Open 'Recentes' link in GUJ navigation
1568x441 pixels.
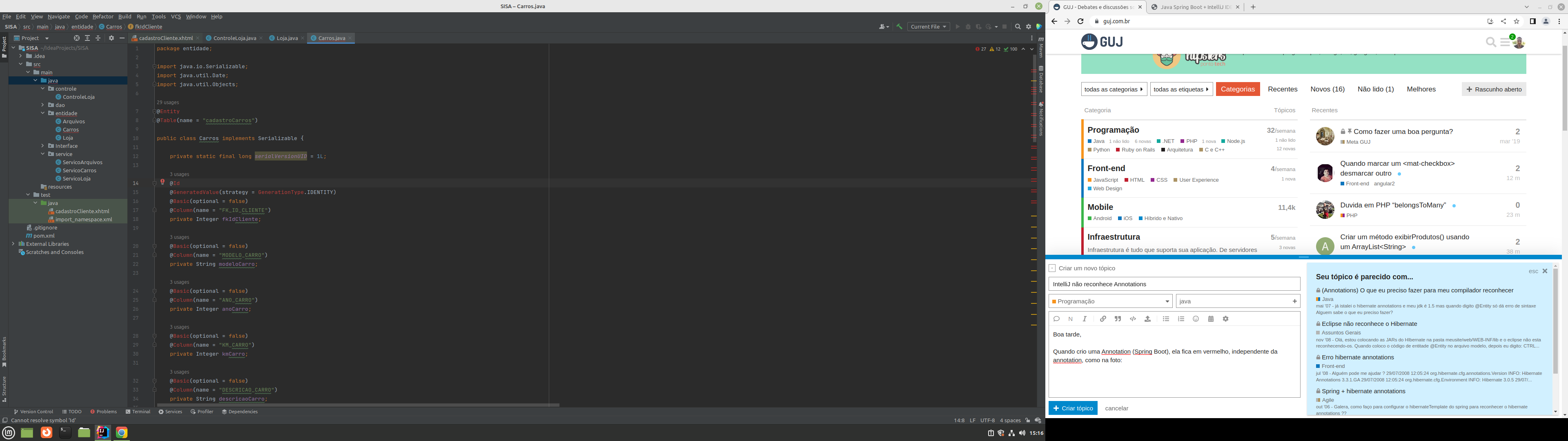tap(1283, 89)
